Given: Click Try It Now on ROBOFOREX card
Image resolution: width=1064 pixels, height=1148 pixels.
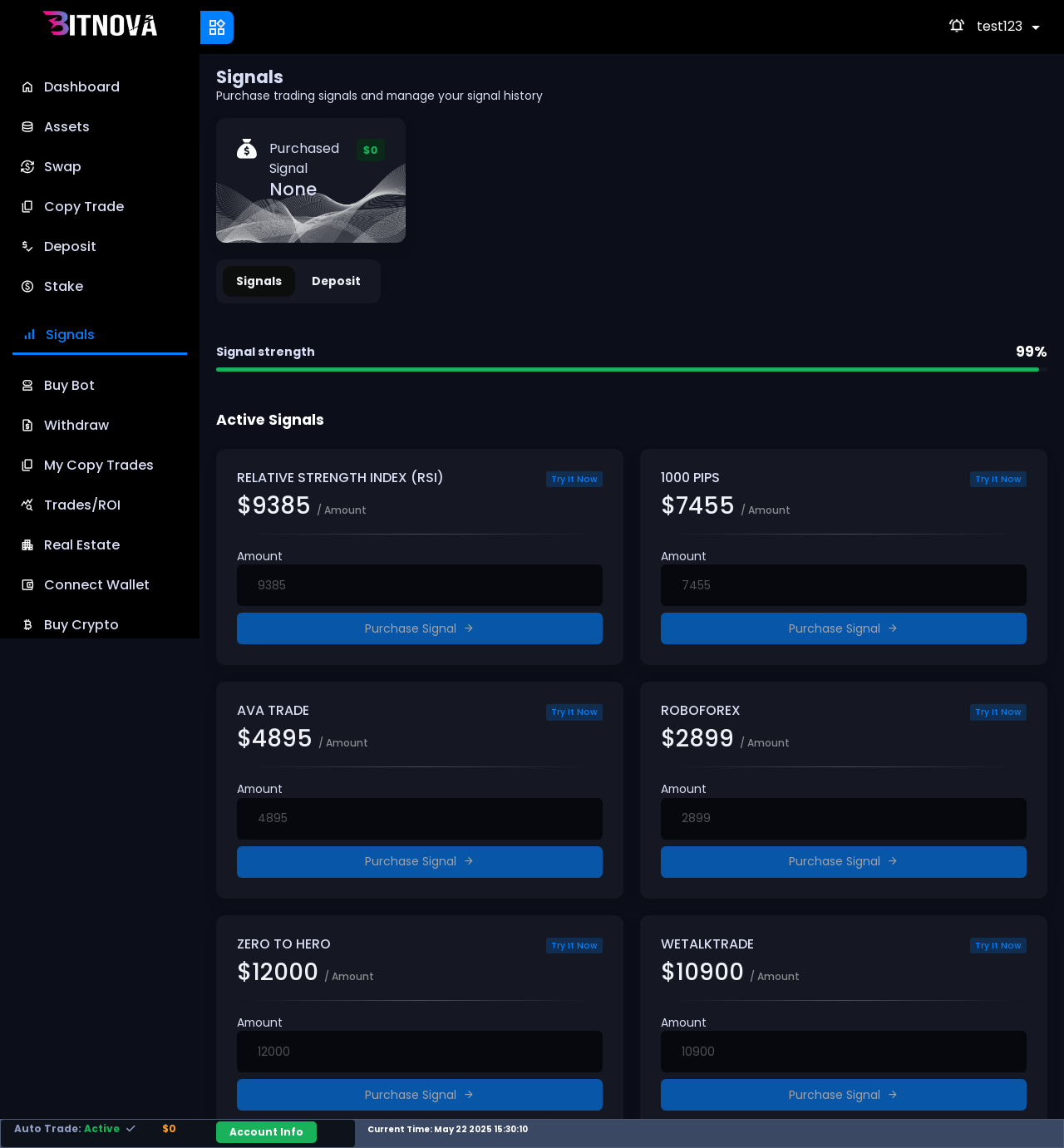Looking at the screenshot, I should pos(998,712).
